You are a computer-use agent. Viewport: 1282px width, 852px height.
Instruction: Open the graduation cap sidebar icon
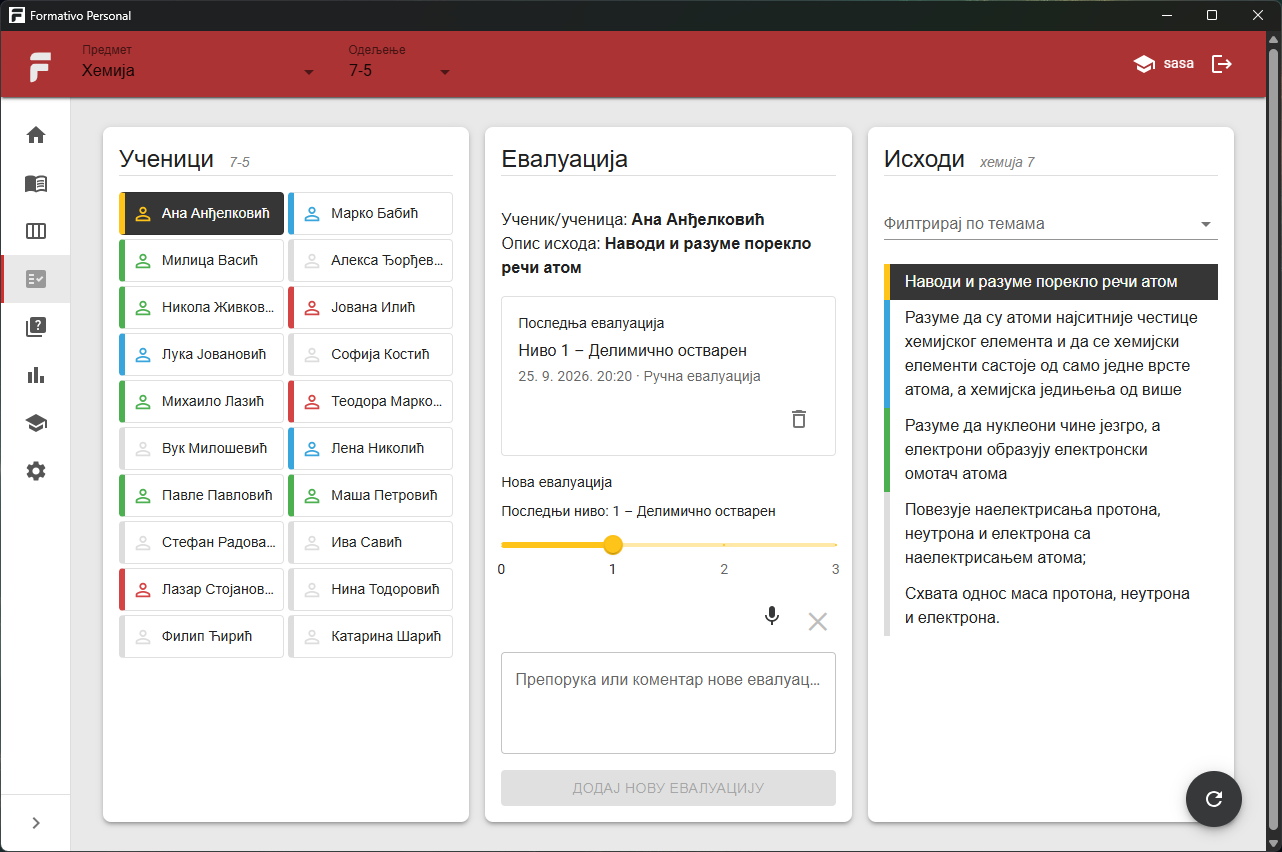(36, 423)
